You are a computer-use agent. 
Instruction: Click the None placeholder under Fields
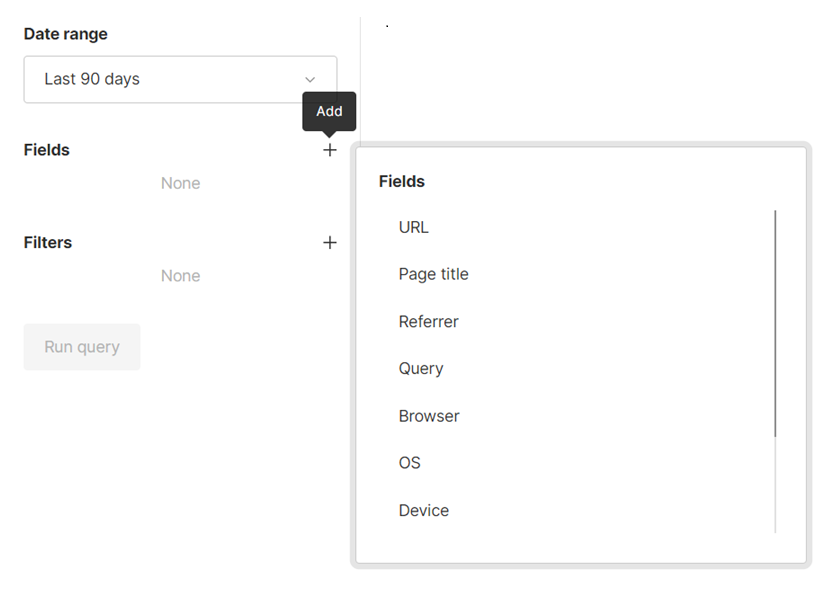[181, 184]
